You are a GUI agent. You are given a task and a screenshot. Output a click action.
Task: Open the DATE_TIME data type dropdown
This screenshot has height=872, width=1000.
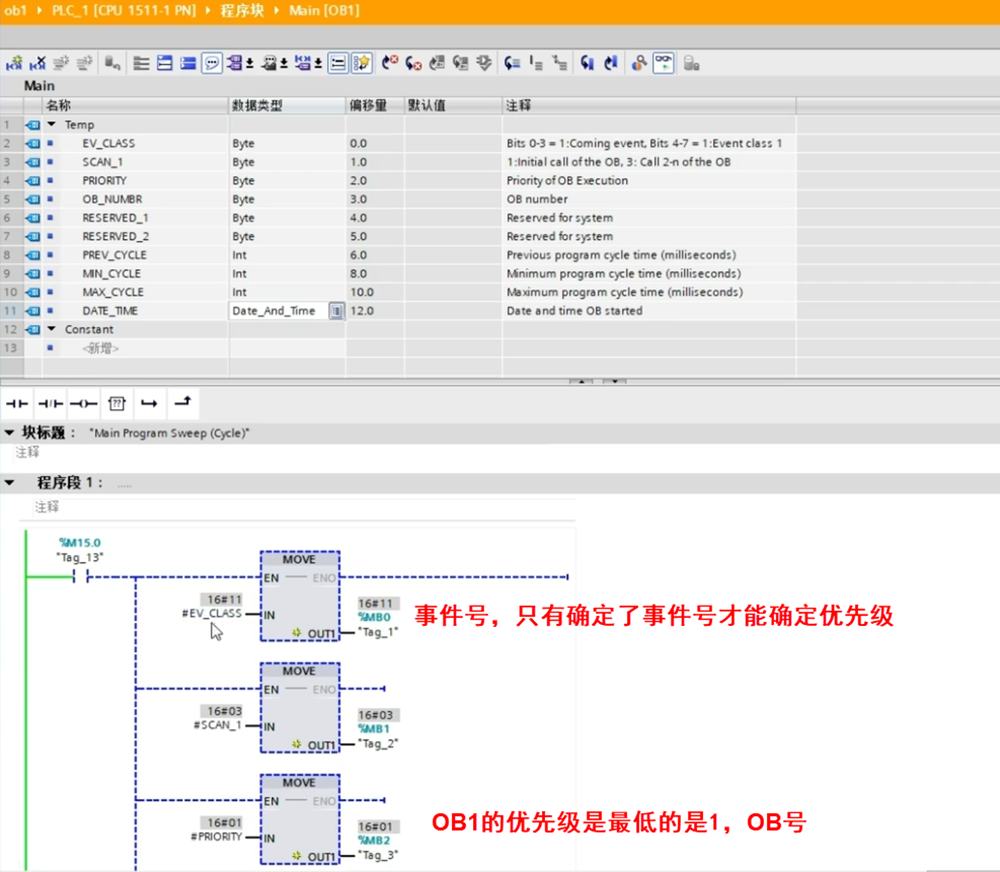pos(336,311)
